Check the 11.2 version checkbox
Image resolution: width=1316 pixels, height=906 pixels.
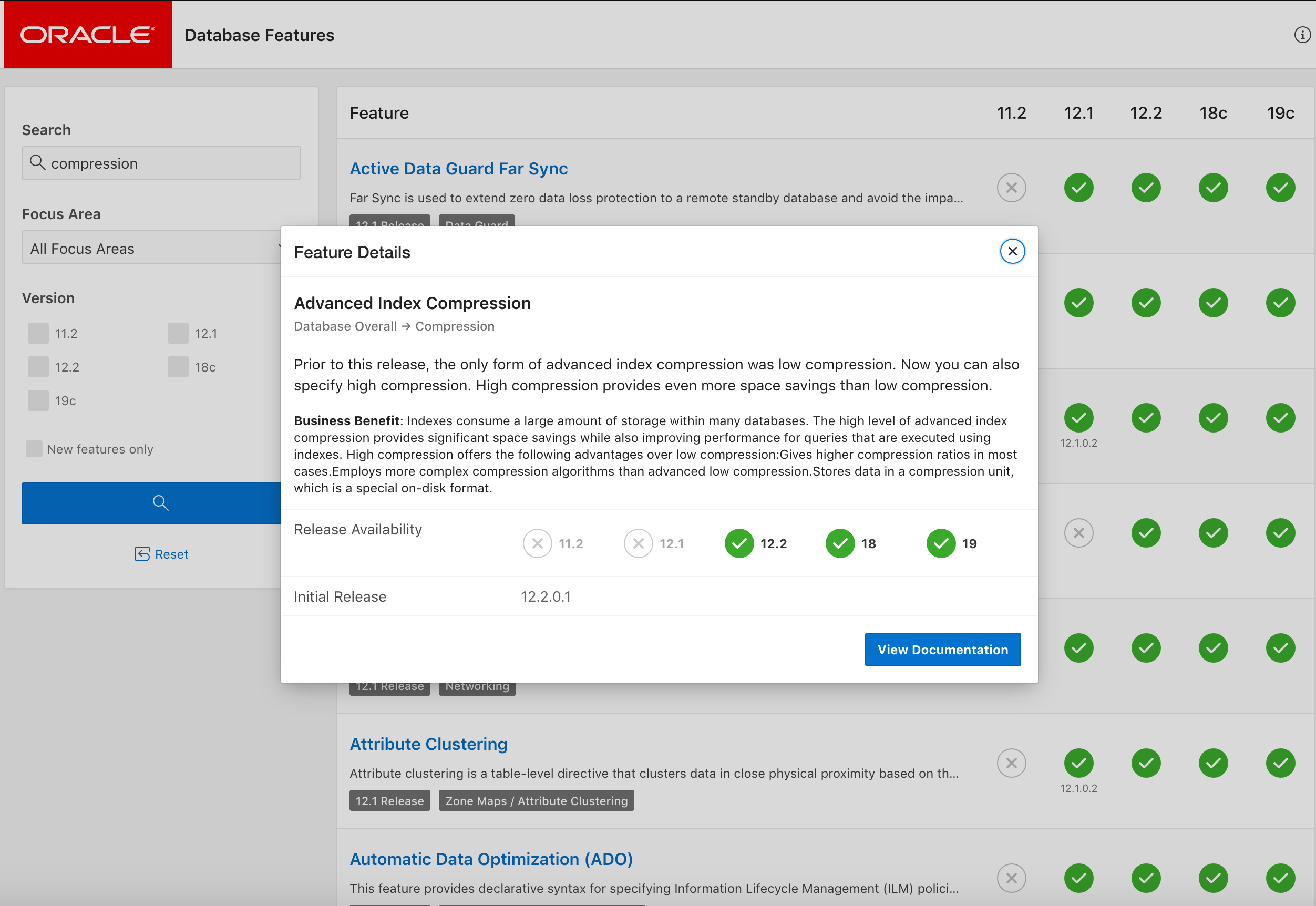click(38, 333)
